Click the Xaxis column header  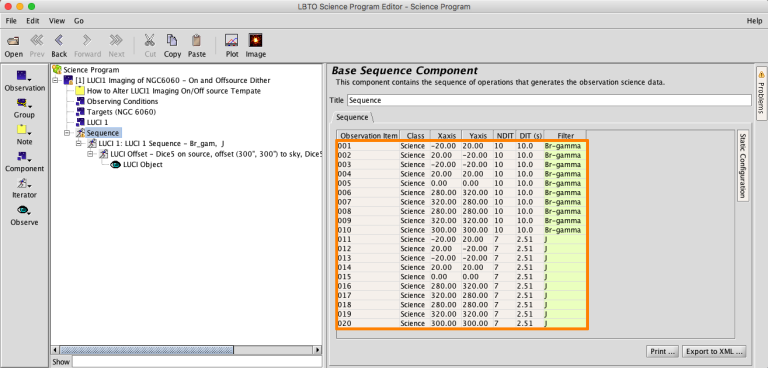click(x=446, y=135)
